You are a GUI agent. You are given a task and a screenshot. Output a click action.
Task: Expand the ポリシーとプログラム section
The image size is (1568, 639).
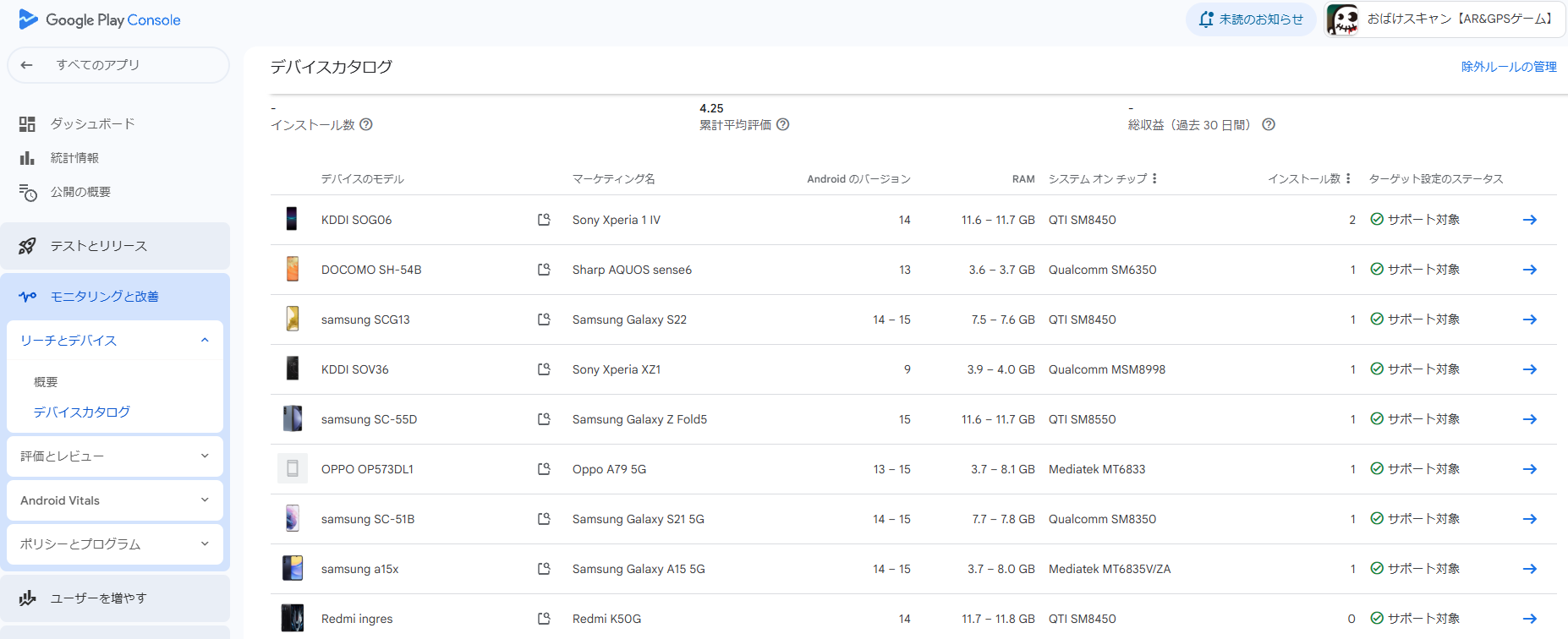[x=205, y=543]
